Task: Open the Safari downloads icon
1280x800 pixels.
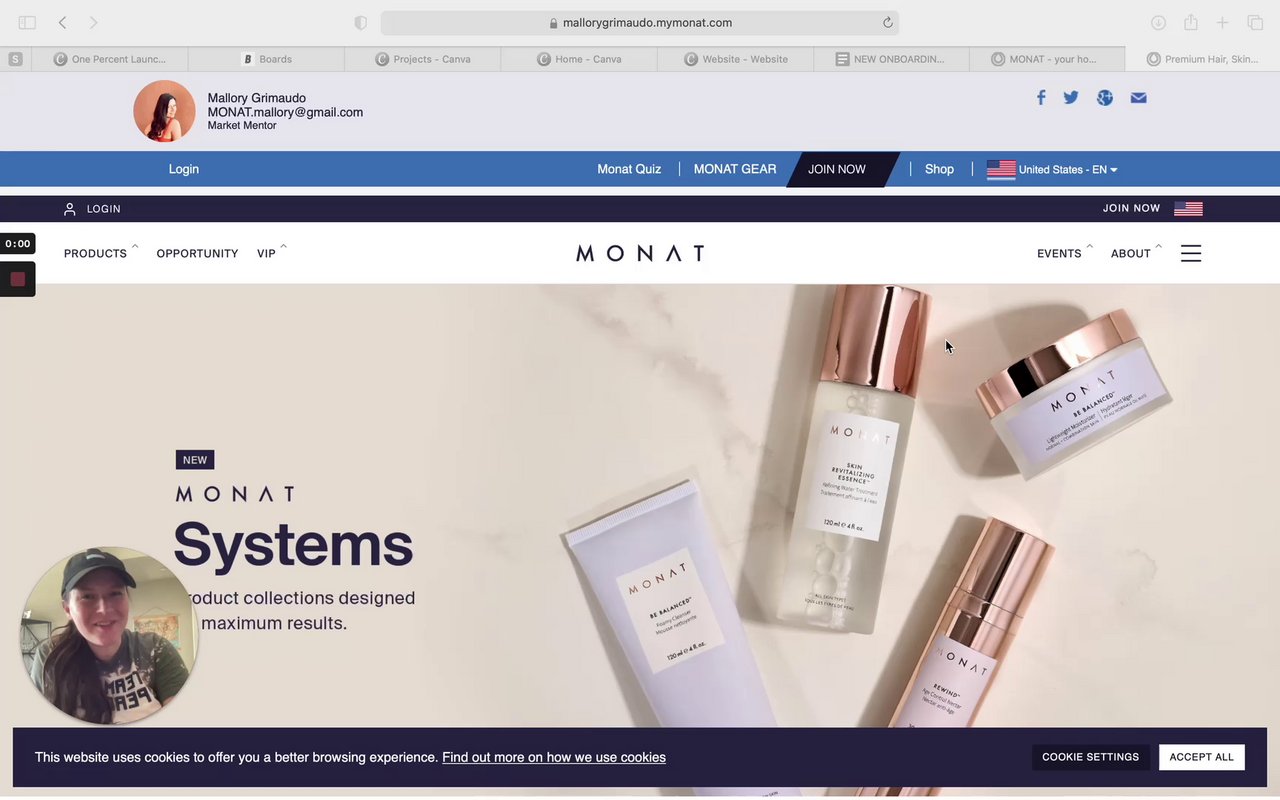Action: 1158,22
